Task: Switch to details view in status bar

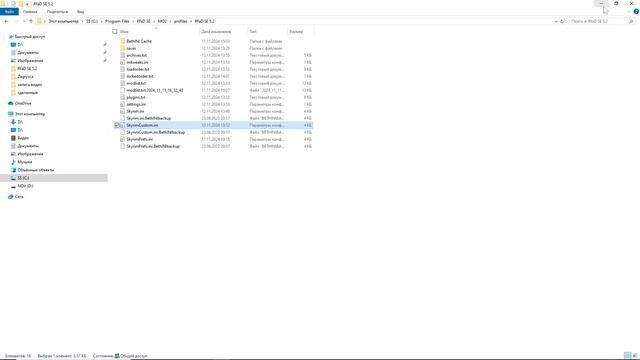Action: 627,356
